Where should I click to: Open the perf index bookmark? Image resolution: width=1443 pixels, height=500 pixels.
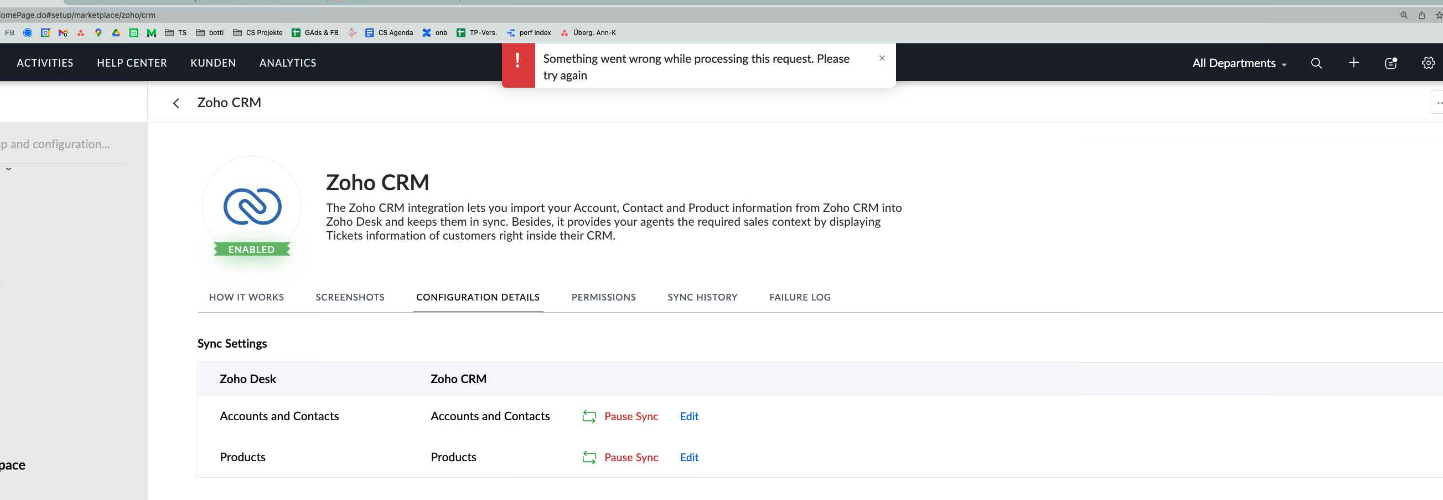[529, 33]
